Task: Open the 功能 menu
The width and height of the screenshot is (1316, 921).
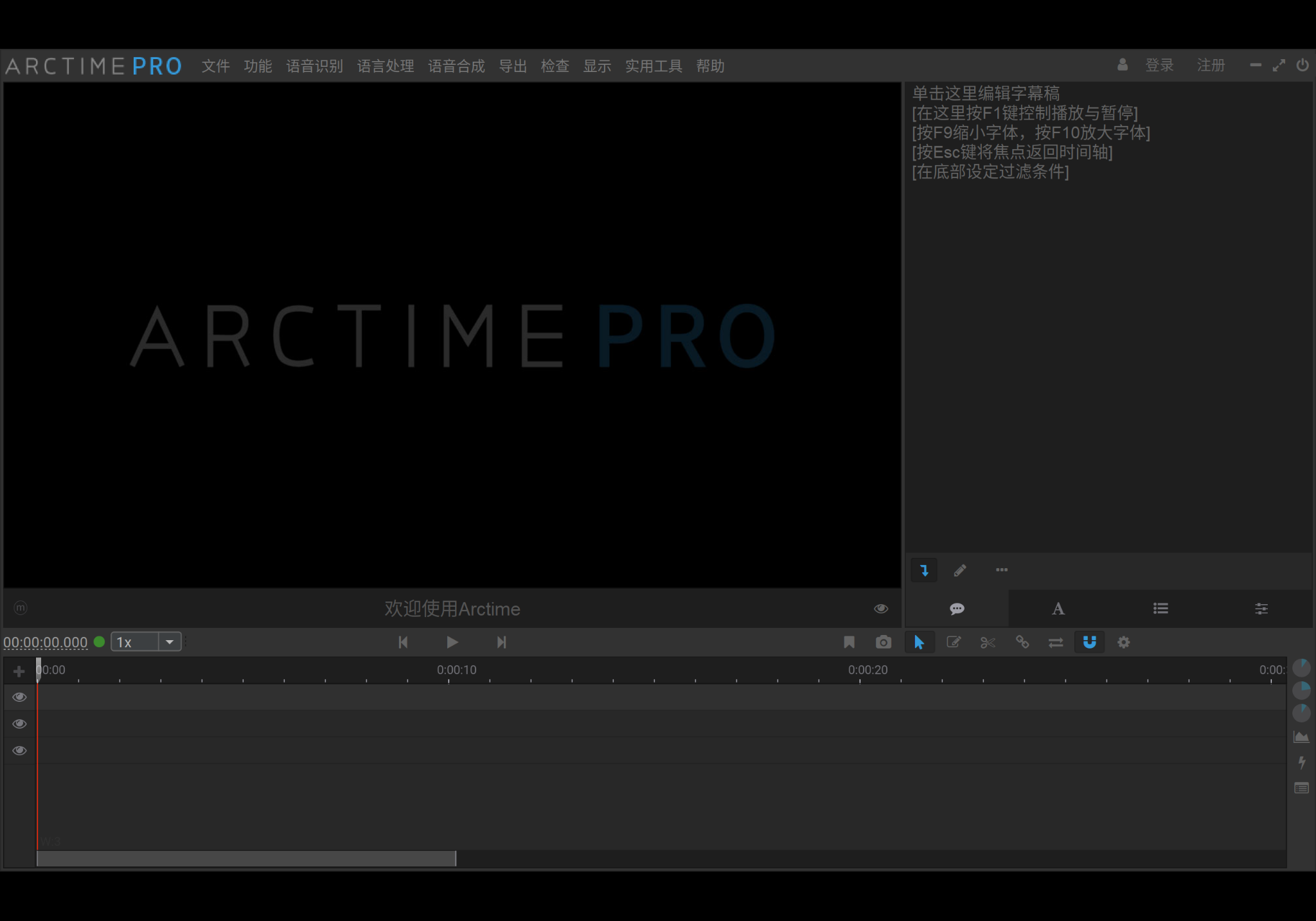Action: [258, 66]
